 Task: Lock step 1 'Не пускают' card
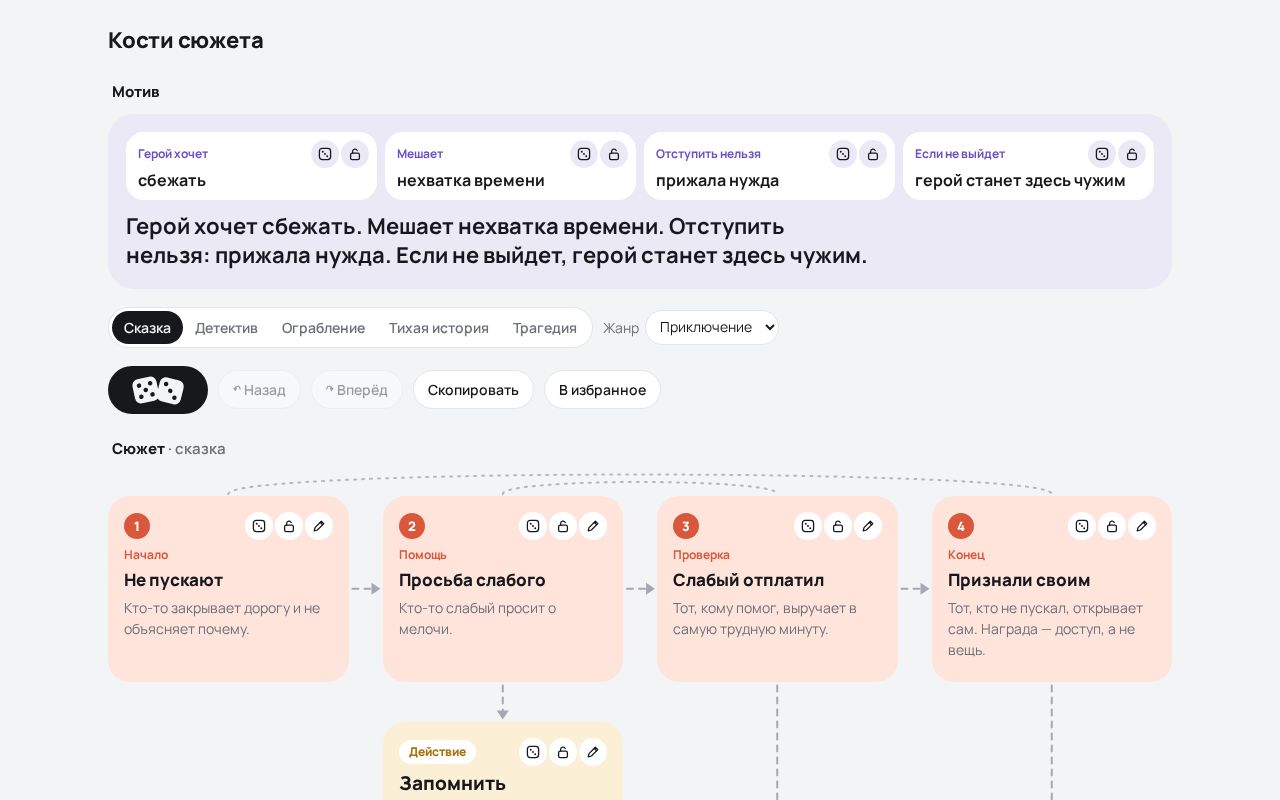point(289,526)
